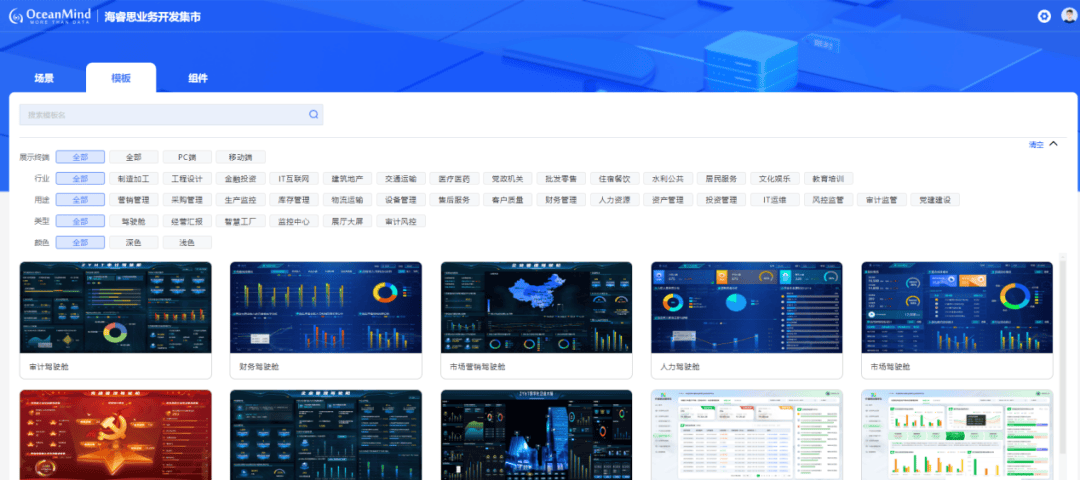The image size is (1080, 480).
Task: Filter templates by 深色 color
Action: pos(134,242)
